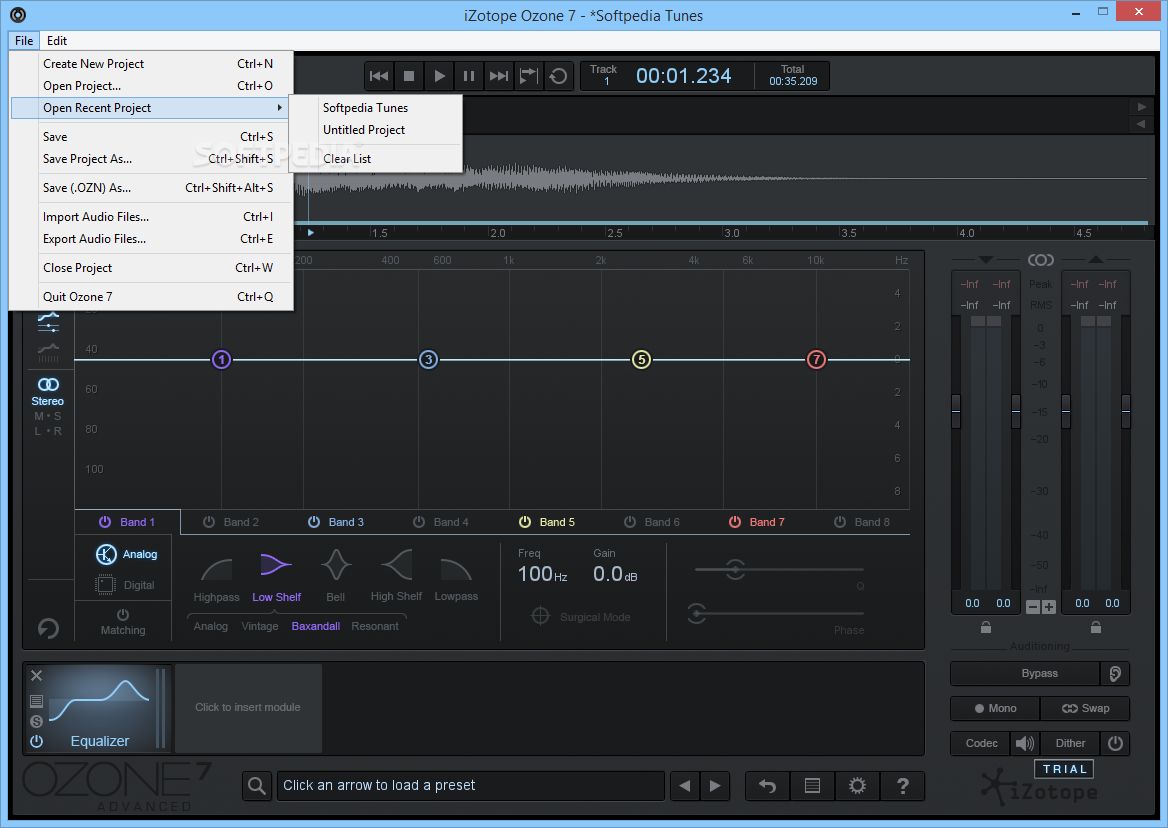This screenshot has width=1168, height=828.
Task: Enable EQ Matching mode
Action: 123,622
